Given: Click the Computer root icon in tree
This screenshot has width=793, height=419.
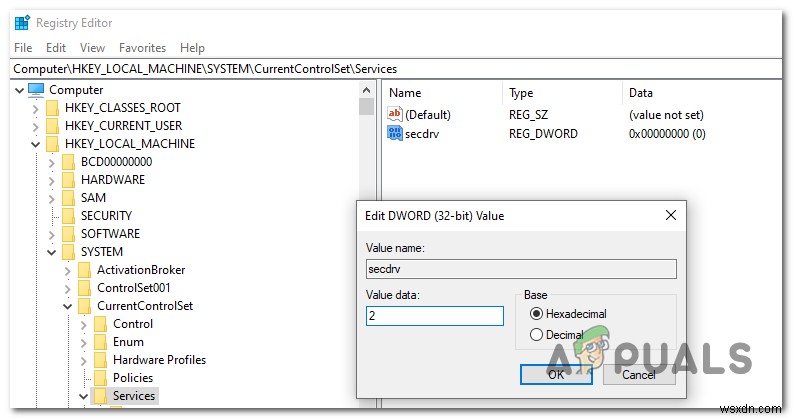Looking at the screenshot, I should point(36,90).
